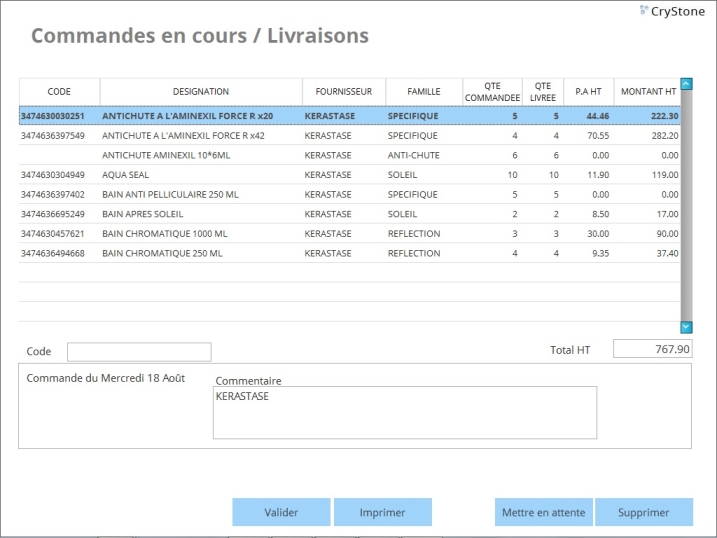Select row ANTICHUTE A L'AMINEXIL FORCE R x42
This screenshot has width=717, height=538.
(349, 135)
